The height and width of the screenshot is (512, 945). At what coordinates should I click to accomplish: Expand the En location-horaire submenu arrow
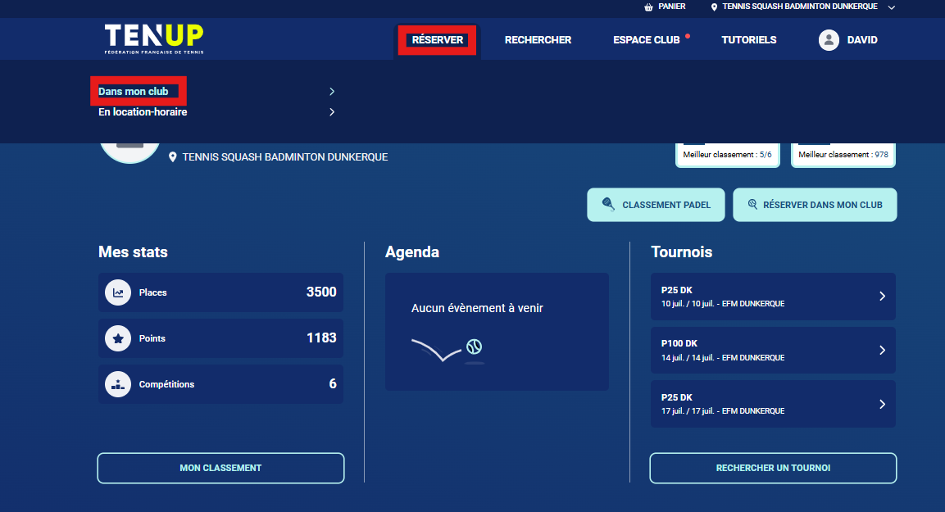(x=331, y=112)
